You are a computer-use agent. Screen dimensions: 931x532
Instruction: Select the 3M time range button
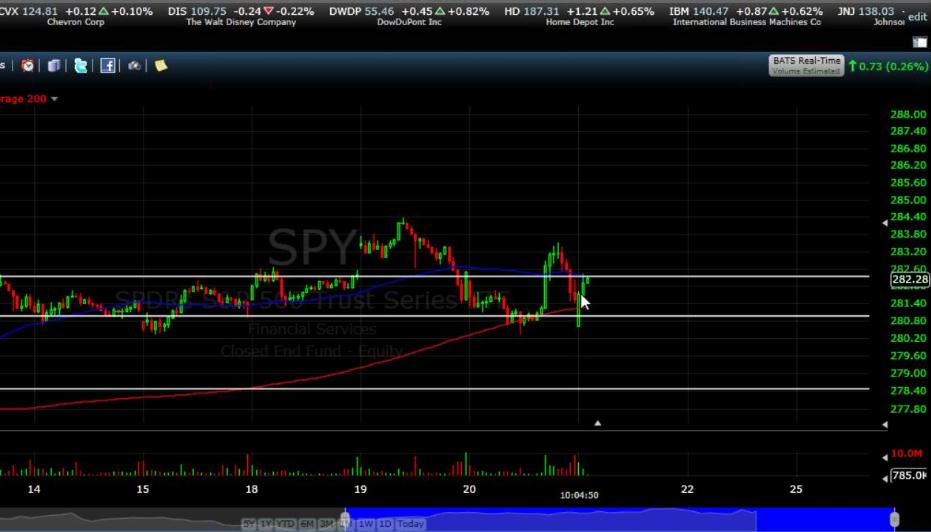(x=326, y=524)
